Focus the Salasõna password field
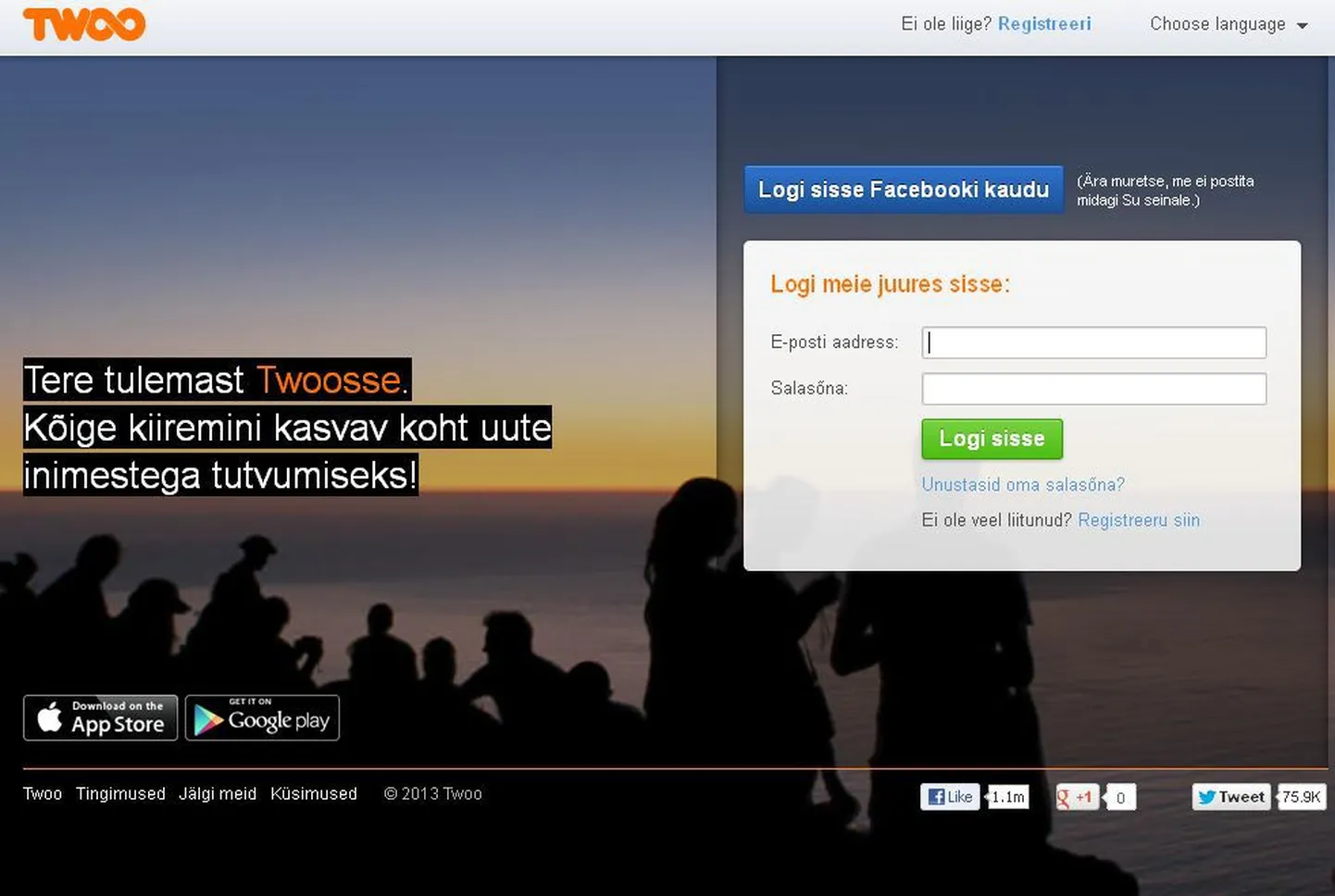Image resolution: width=1335 pixels, height=896 pixels. pyautogui.click(x=1093, y=389)
